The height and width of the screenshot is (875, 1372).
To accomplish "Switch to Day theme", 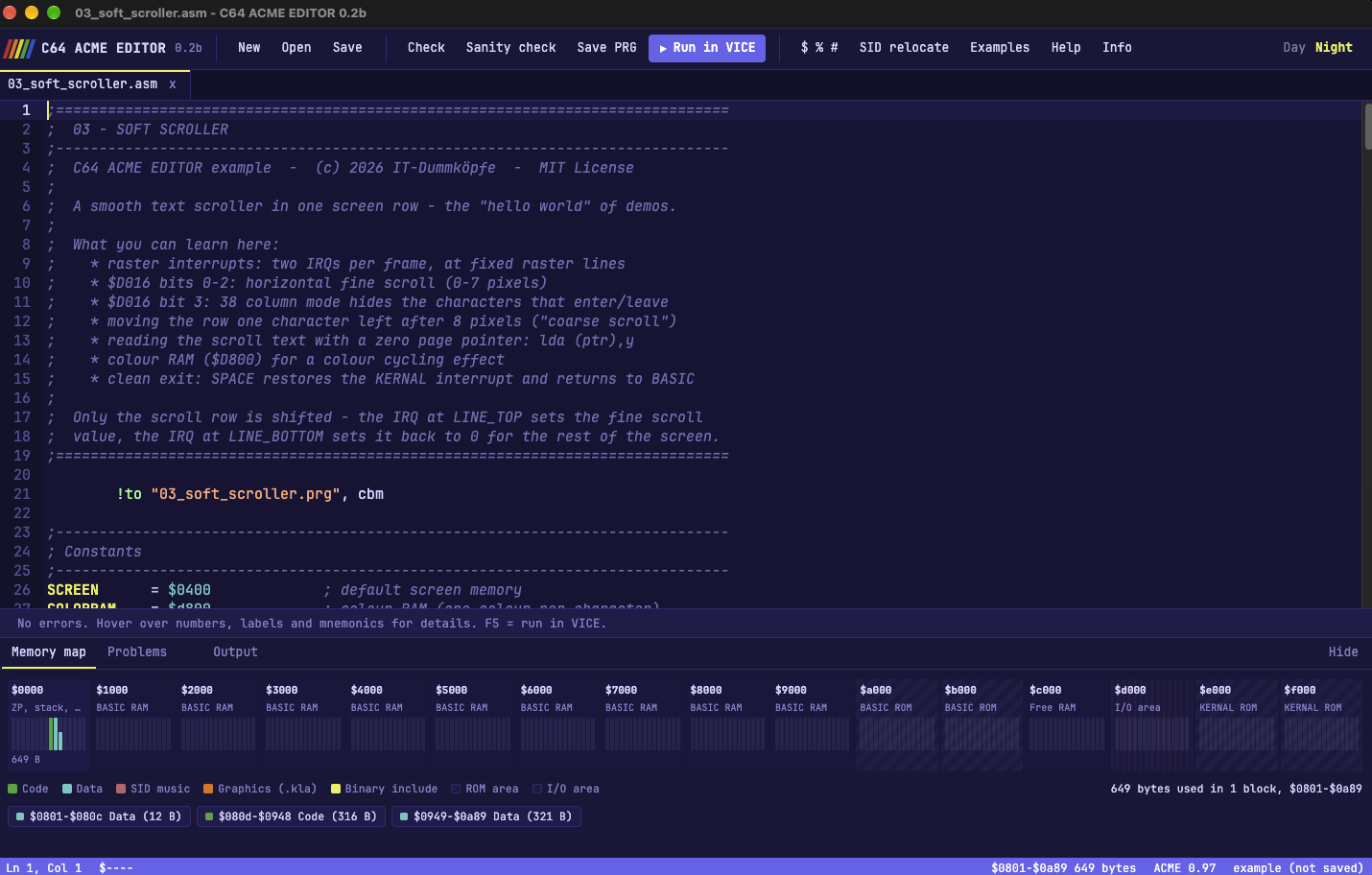I will [x=1294, y=48].
